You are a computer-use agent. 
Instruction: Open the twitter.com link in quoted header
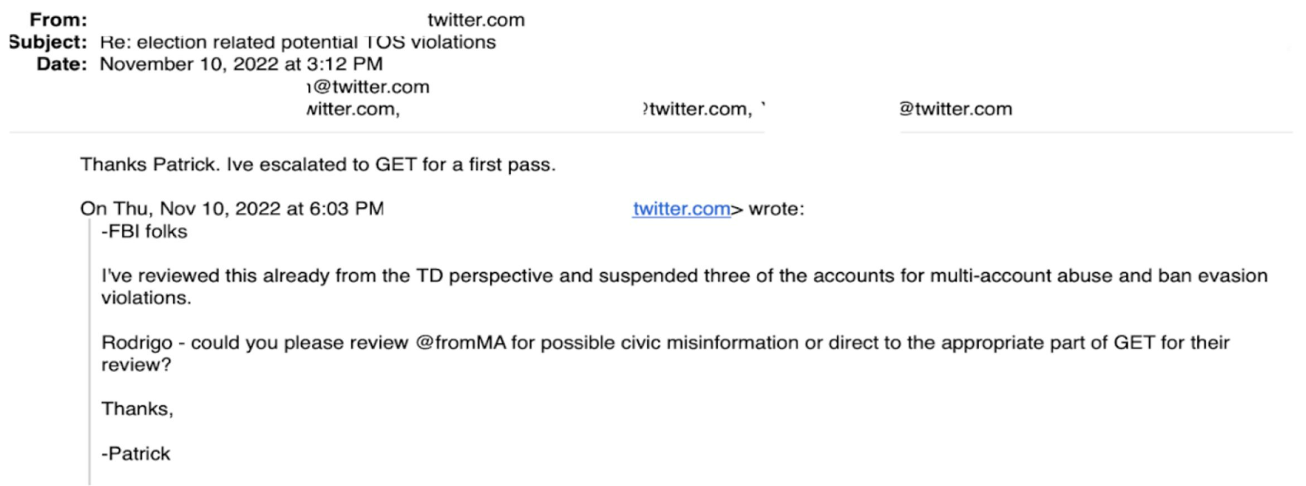680,210
